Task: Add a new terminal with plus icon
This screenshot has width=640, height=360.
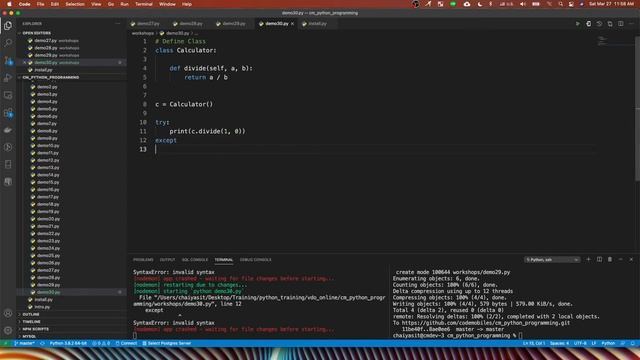Action: (x=588, y=260)
